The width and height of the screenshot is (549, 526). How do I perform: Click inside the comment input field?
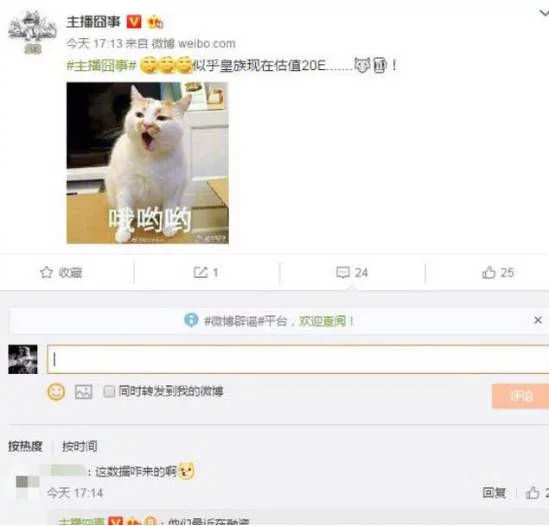(298, 359)
